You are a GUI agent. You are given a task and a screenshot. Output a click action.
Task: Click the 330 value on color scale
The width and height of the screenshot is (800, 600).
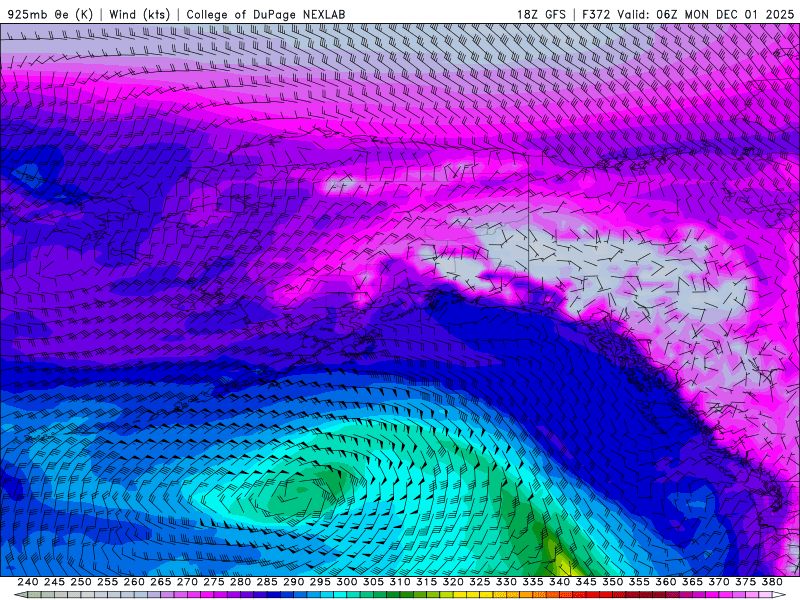tap(506, 582)
